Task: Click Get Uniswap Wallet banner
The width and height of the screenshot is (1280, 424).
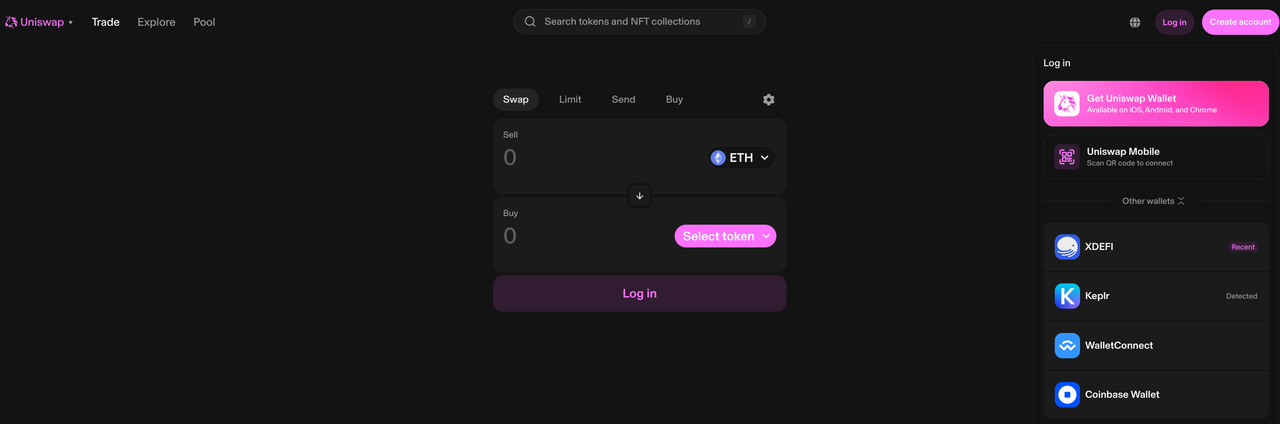Action: click(x=1156, y=104)
